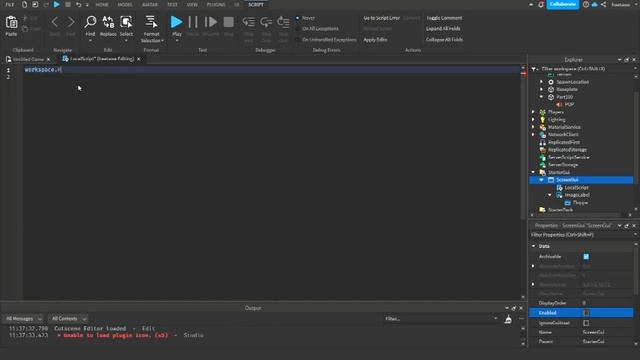The height and width of the screenshot is (360, 640).
Task: Click the new file icon in the top bar
Action: click(x=24, y=4)
